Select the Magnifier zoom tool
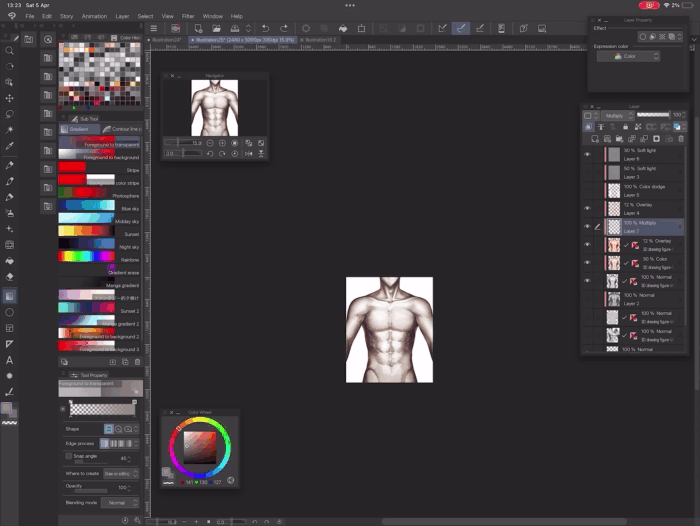The height and width of the screenshot is (526, 700). click(10, 50)
